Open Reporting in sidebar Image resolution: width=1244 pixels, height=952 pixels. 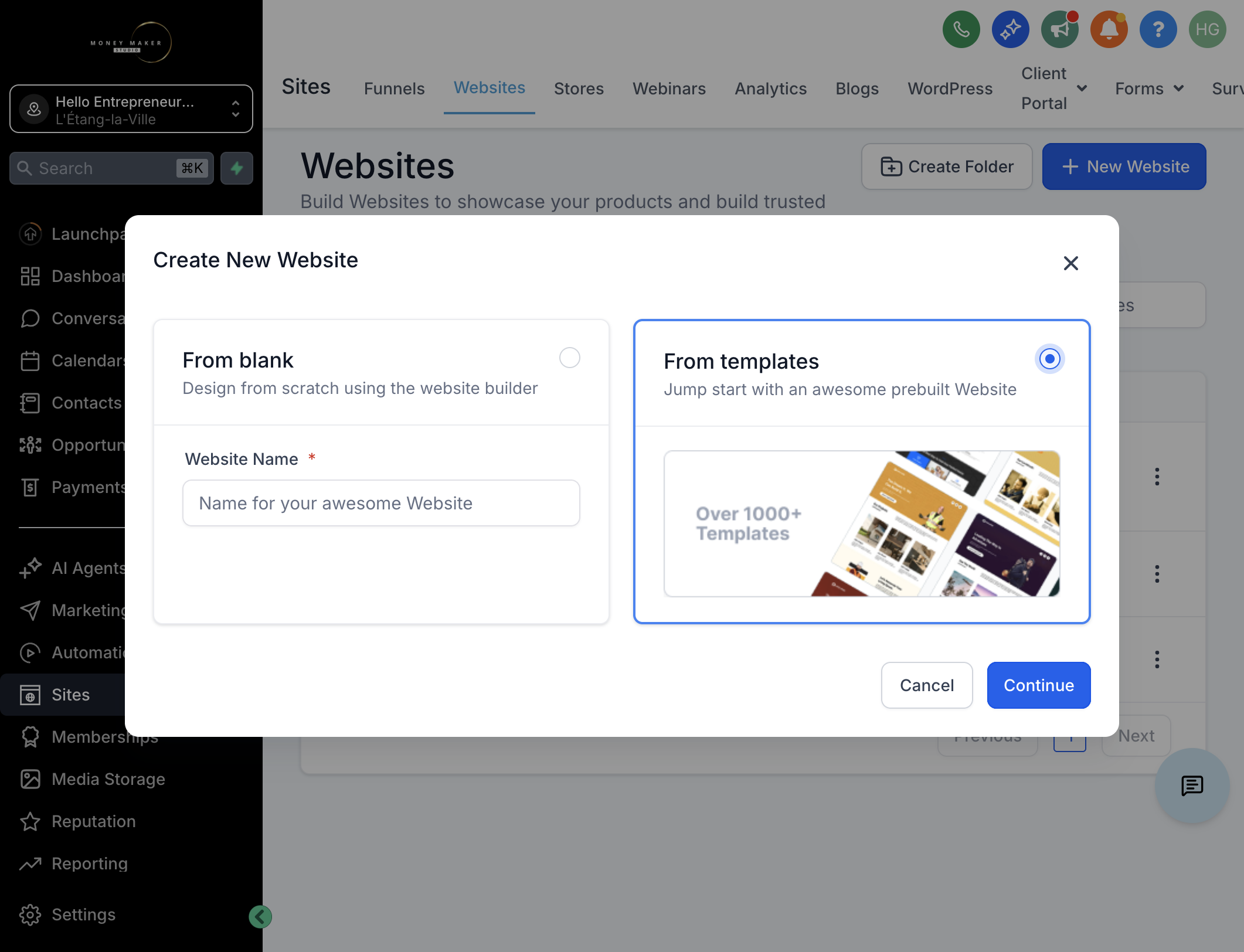pos(74,863)
